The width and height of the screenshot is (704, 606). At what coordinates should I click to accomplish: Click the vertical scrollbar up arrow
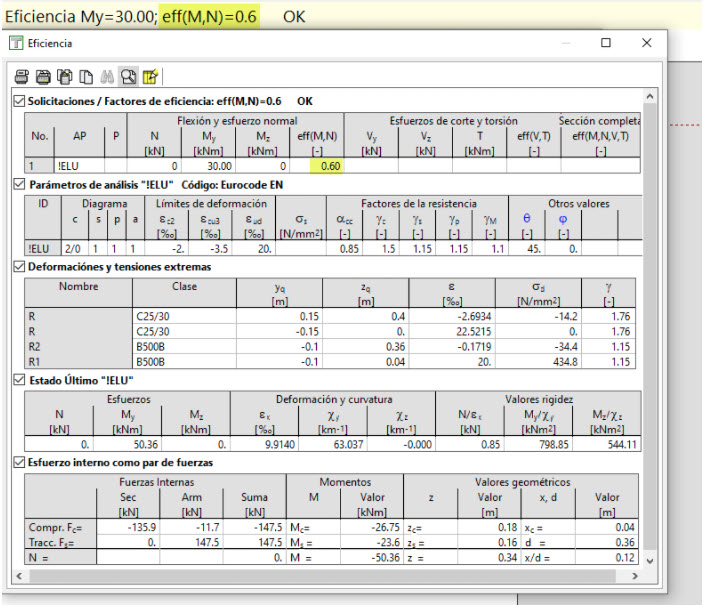click(650, 97)
